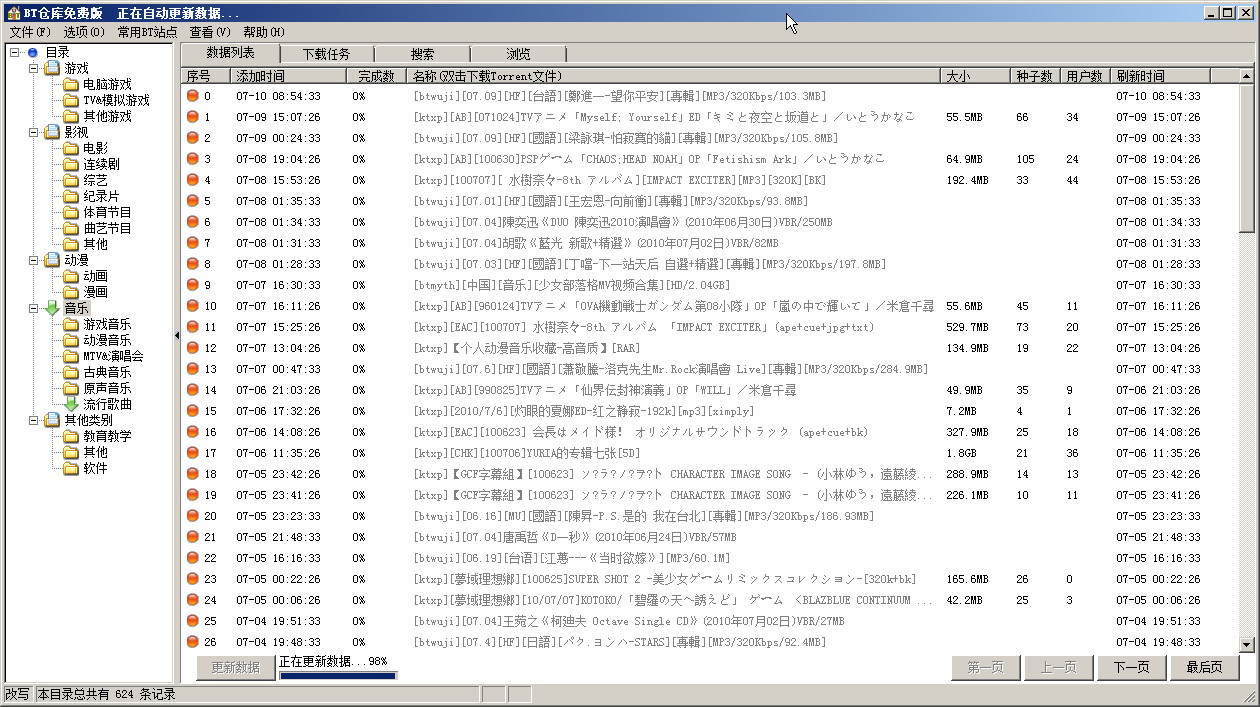Switch to the 下载任务 tab
This screenshot has height=707, width=1260.
[327, 54]
